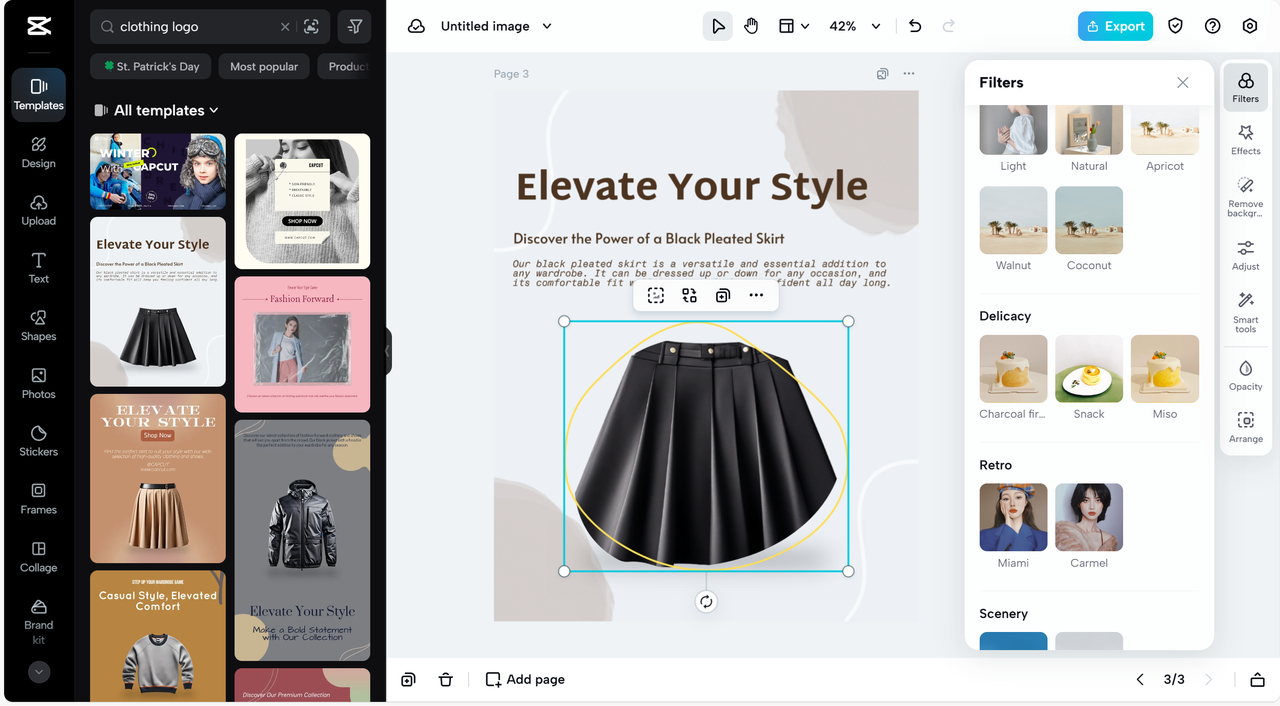The image size is (1280, 706).
Task: Open the Shapes sidebar panel
Action: (x=38, y=325)
